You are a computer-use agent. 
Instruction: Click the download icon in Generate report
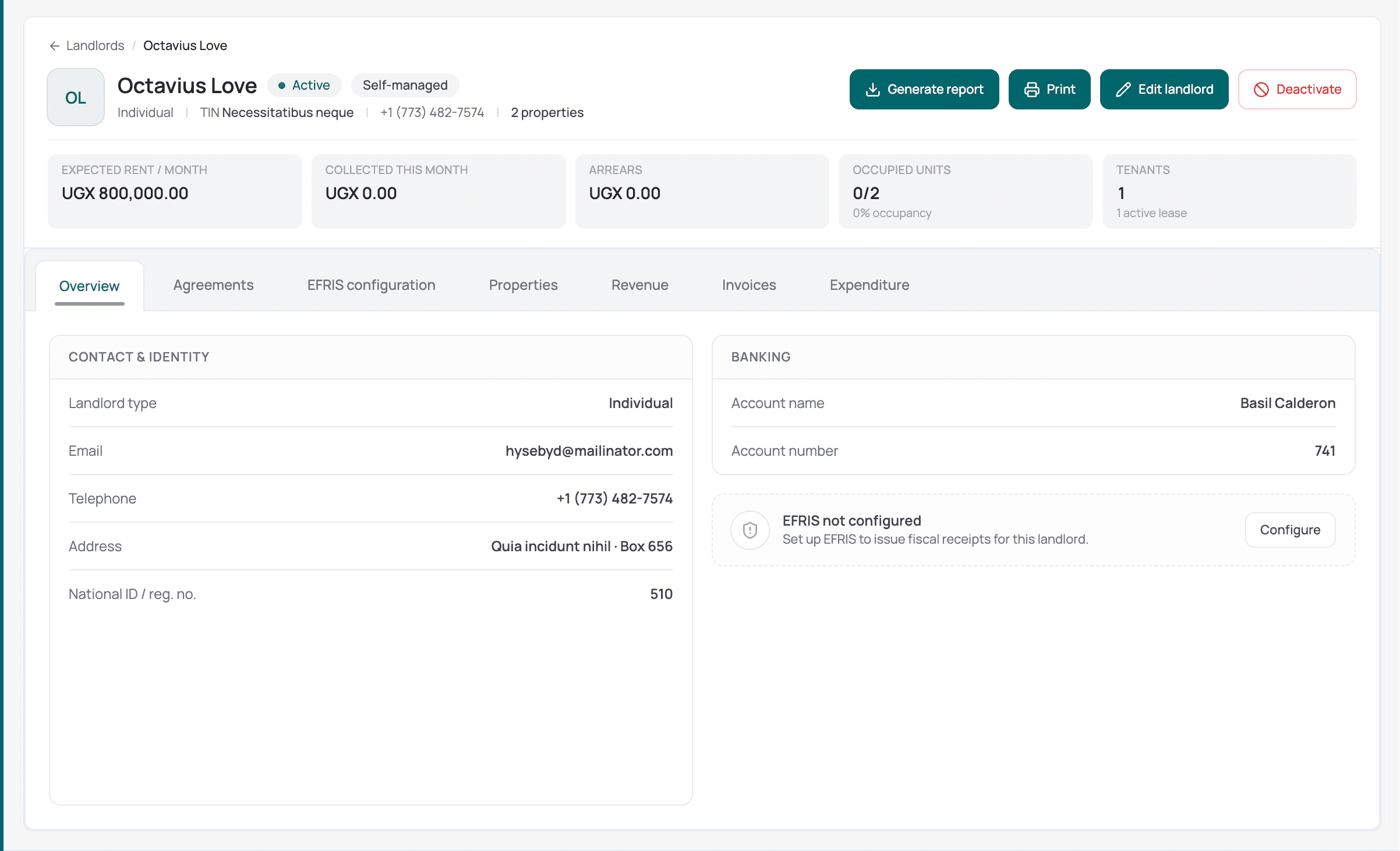(x=872, y=90)
